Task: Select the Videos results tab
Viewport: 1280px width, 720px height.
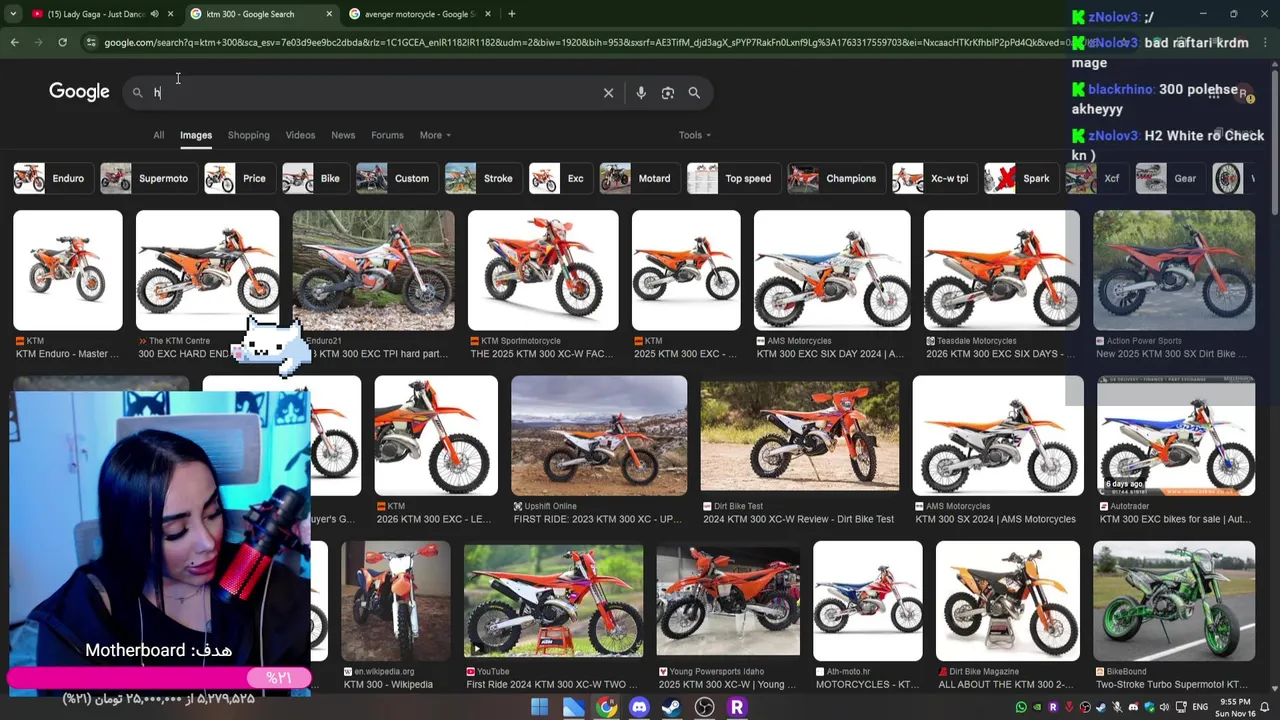Action: [300, 135]
